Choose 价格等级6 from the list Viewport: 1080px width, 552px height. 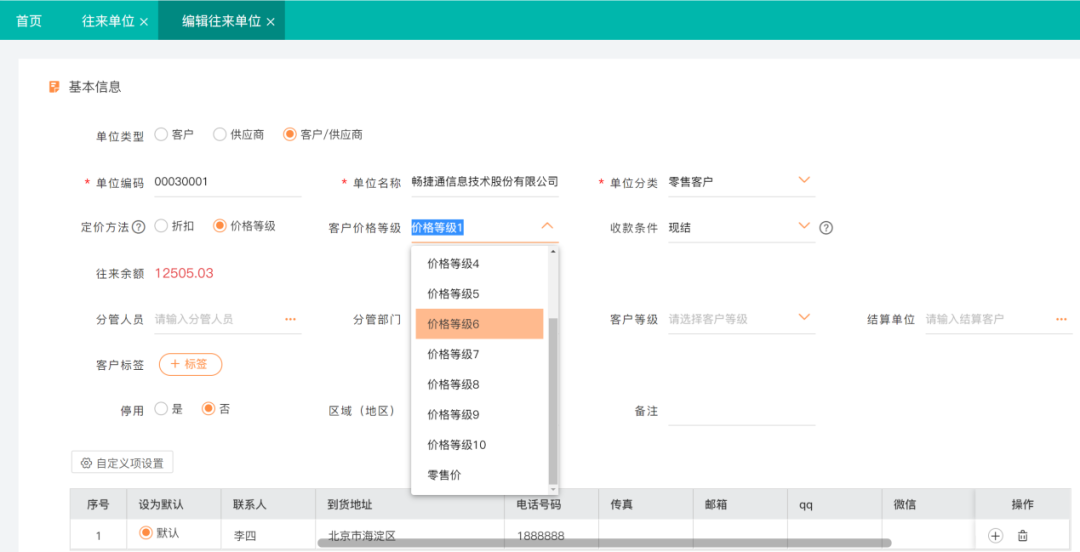pyautogui.click(x=479, y=324)
